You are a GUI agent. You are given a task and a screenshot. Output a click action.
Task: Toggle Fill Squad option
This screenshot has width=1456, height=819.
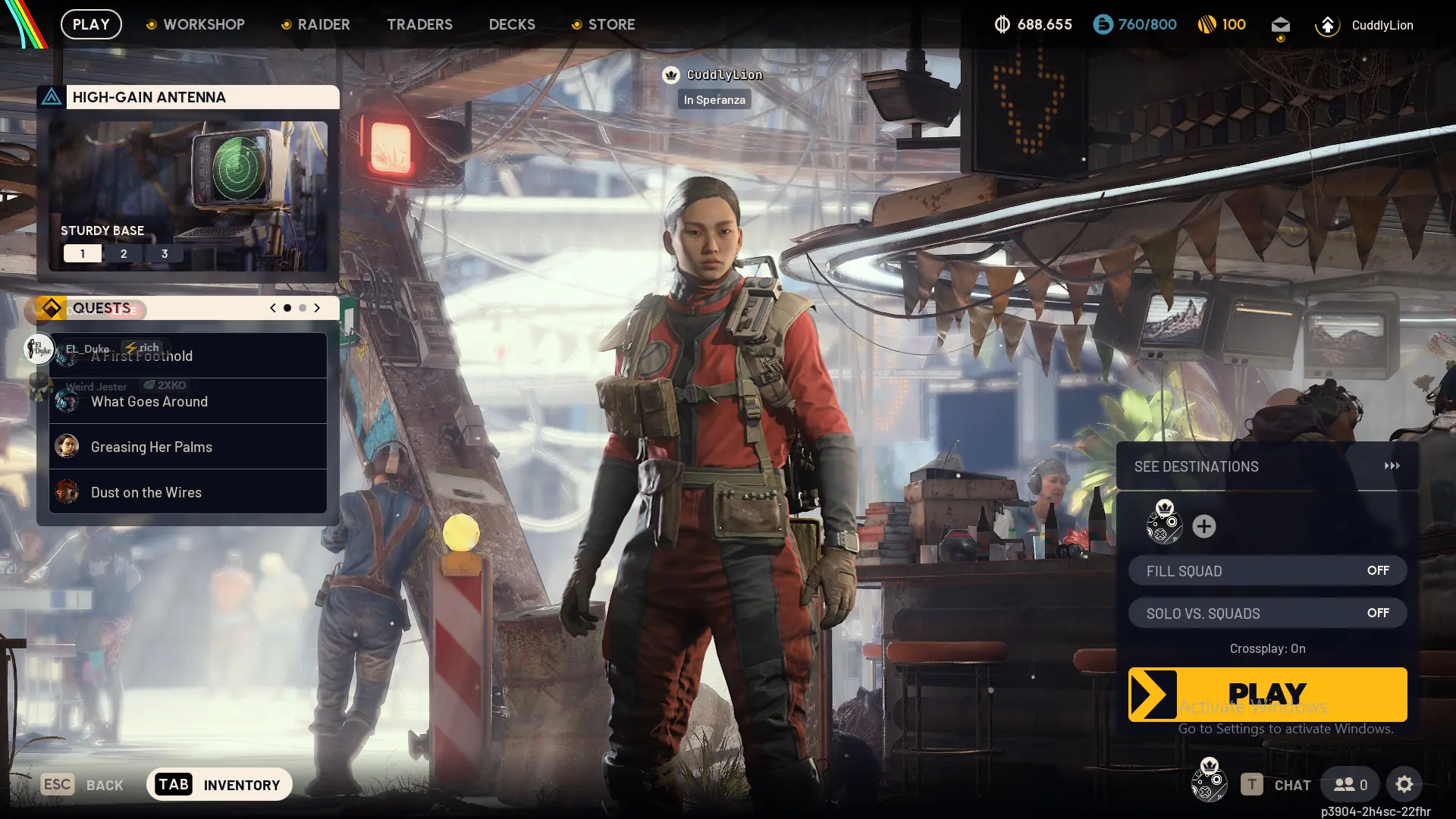1267,570
